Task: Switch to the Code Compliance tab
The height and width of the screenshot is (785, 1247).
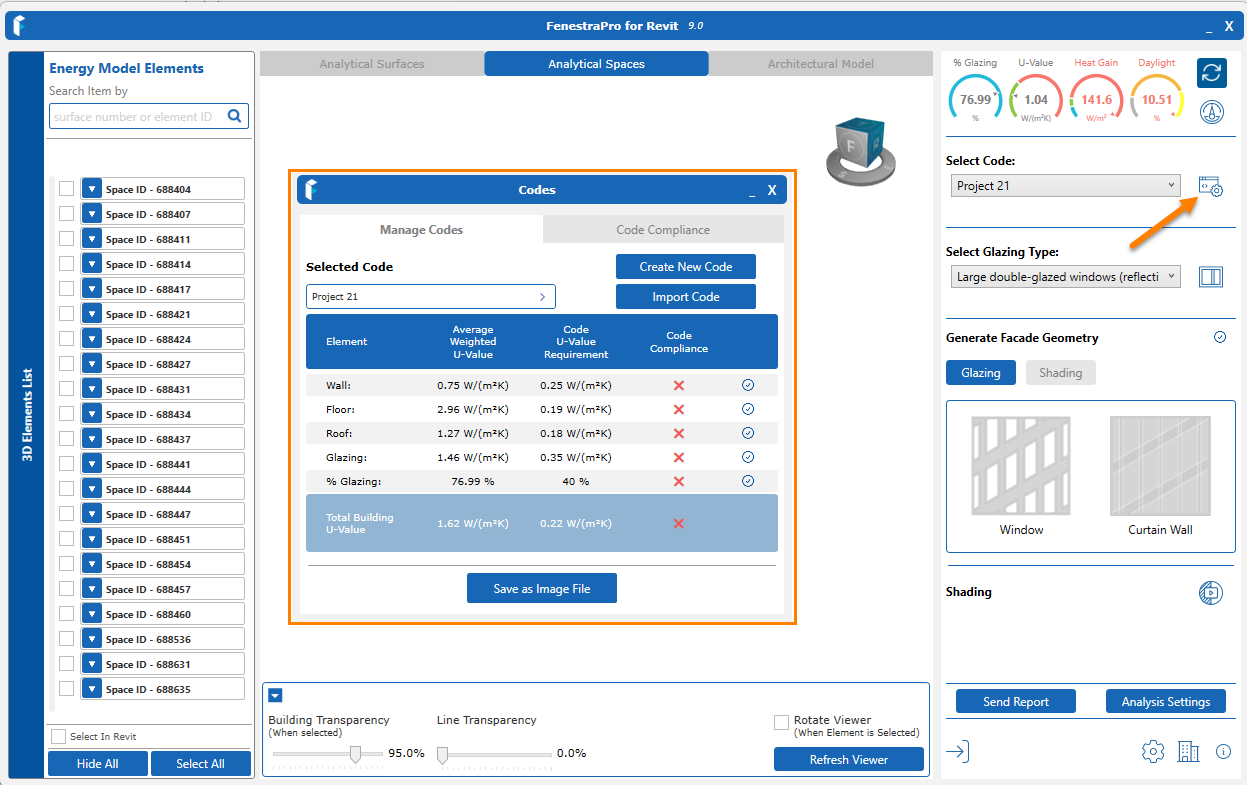Action: 663,230
